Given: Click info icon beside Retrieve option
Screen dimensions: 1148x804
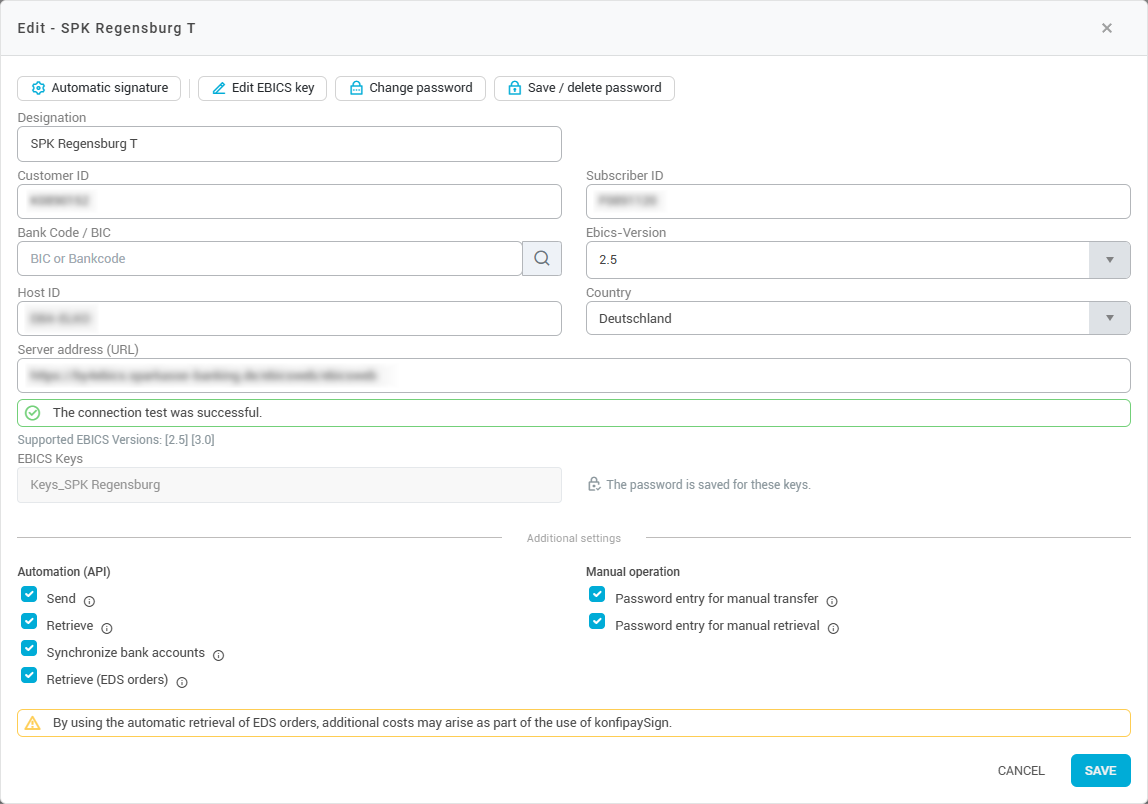Looking at the screenshot, I should point(107,628).
